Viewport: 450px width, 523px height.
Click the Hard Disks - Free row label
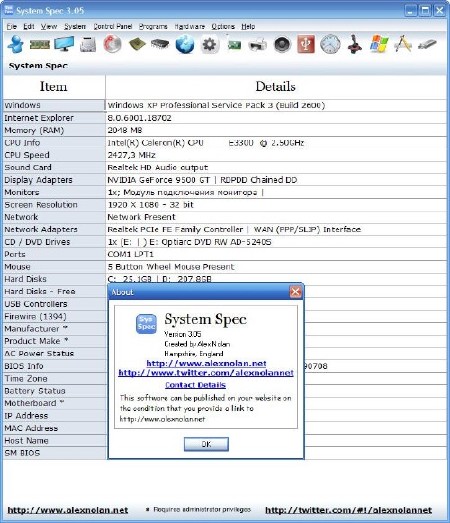click(x=40, y=292)
